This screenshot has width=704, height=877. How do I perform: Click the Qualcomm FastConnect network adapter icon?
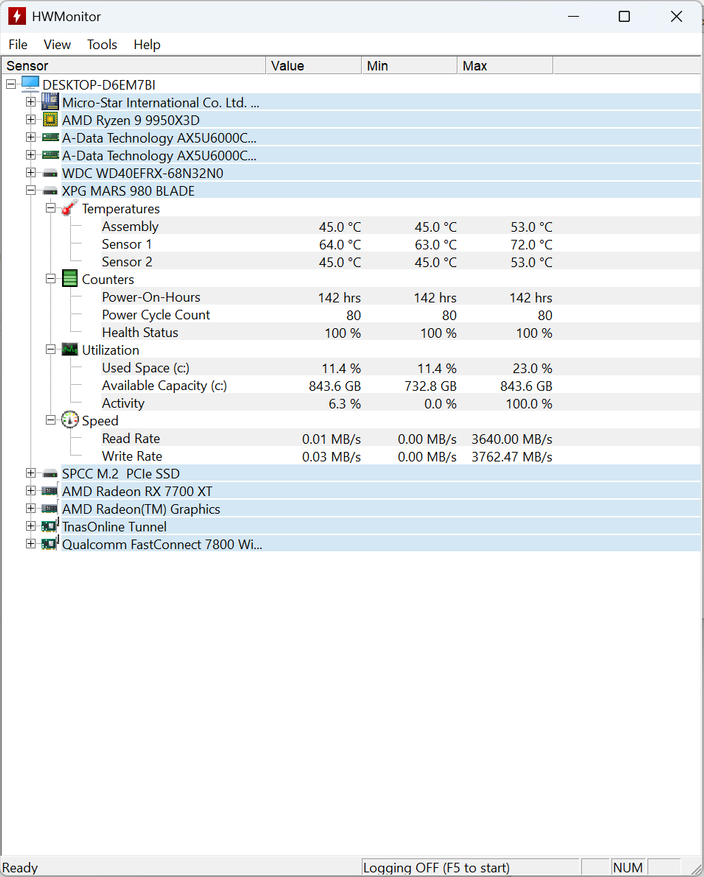click(x=50, y=544)
